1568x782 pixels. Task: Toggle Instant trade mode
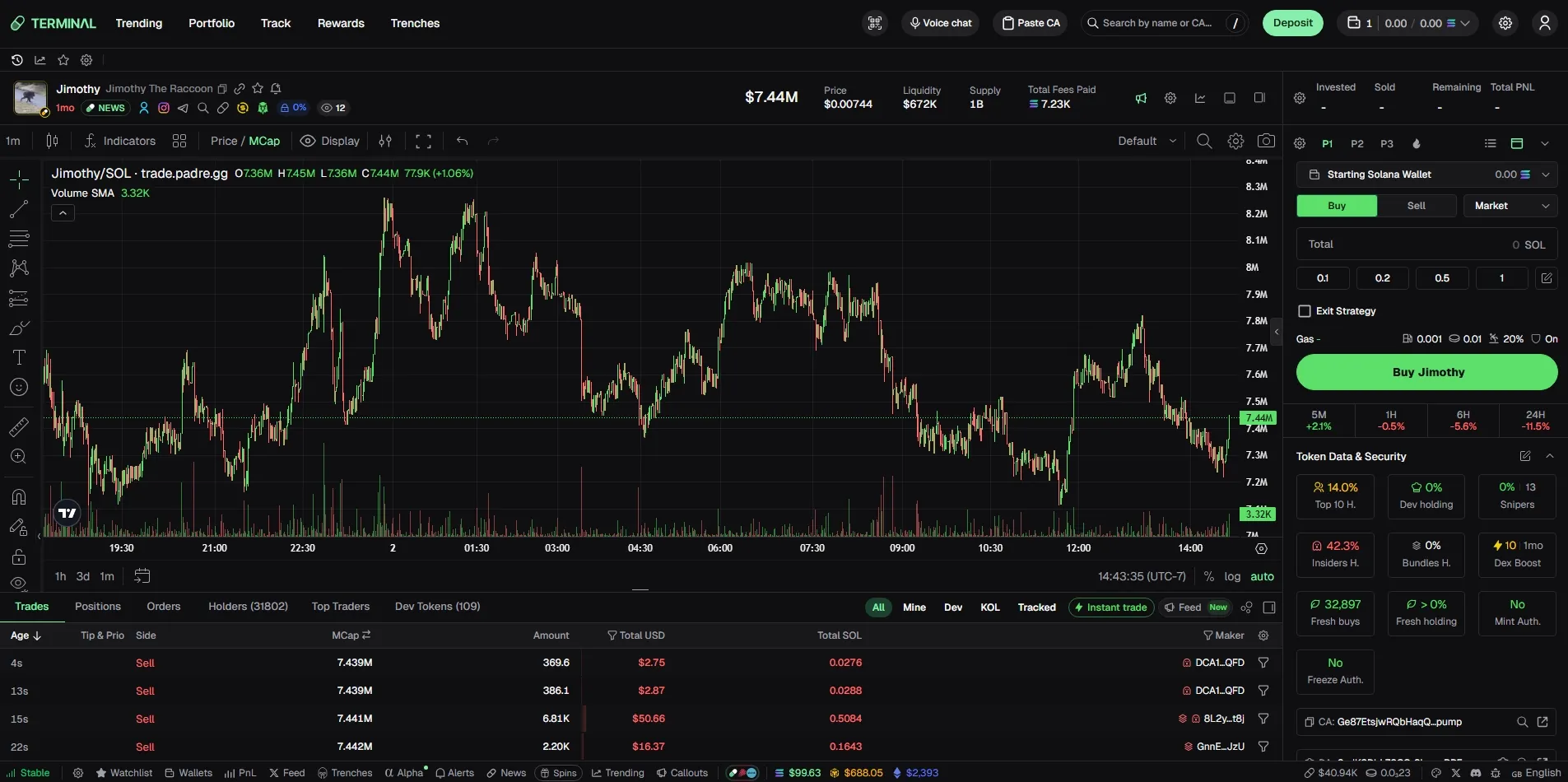pos(1111,607)
